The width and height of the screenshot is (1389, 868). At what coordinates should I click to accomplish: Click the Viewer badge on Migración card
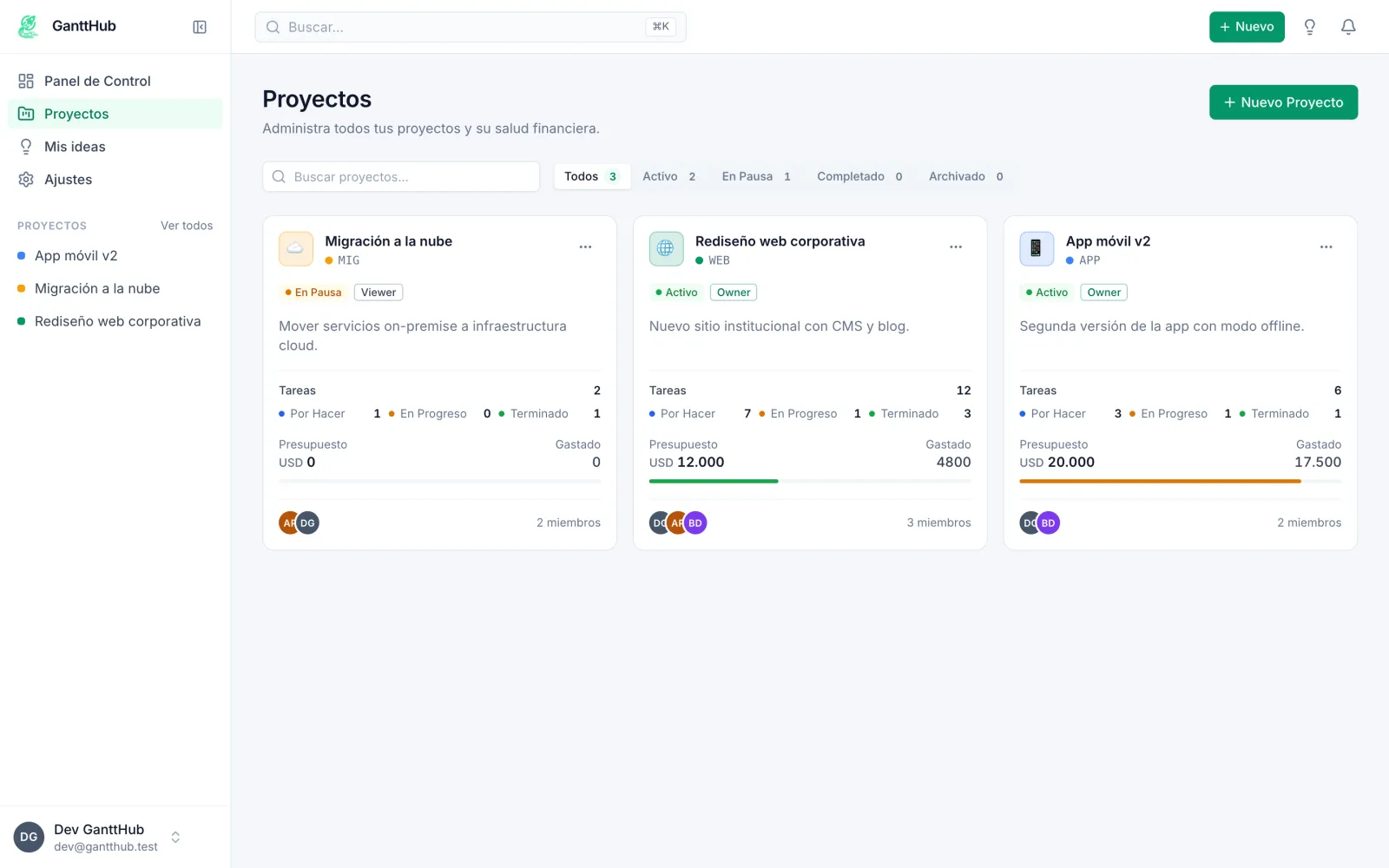pyautogui.click(x=379, y=293)
